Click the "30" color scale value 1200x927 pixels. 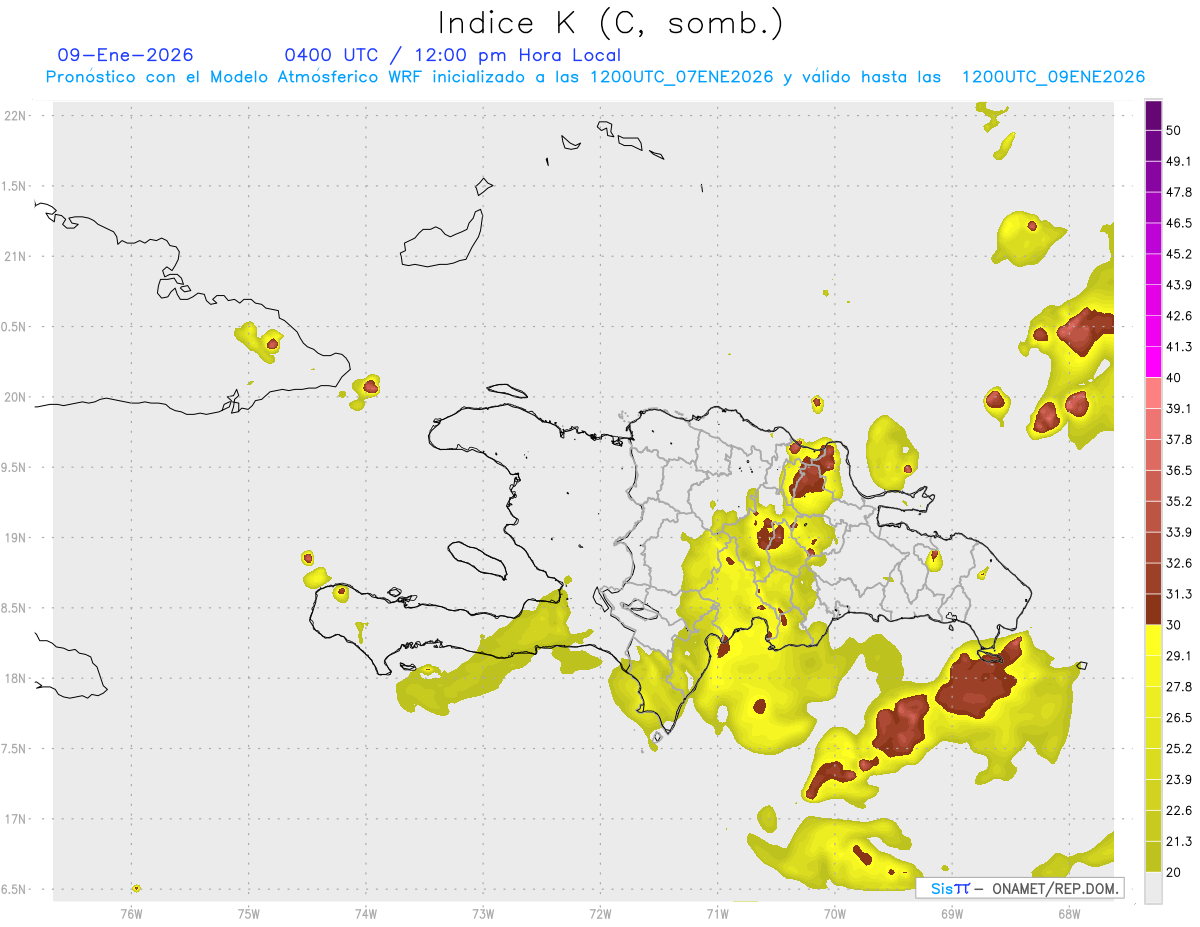click(1174, 625)
